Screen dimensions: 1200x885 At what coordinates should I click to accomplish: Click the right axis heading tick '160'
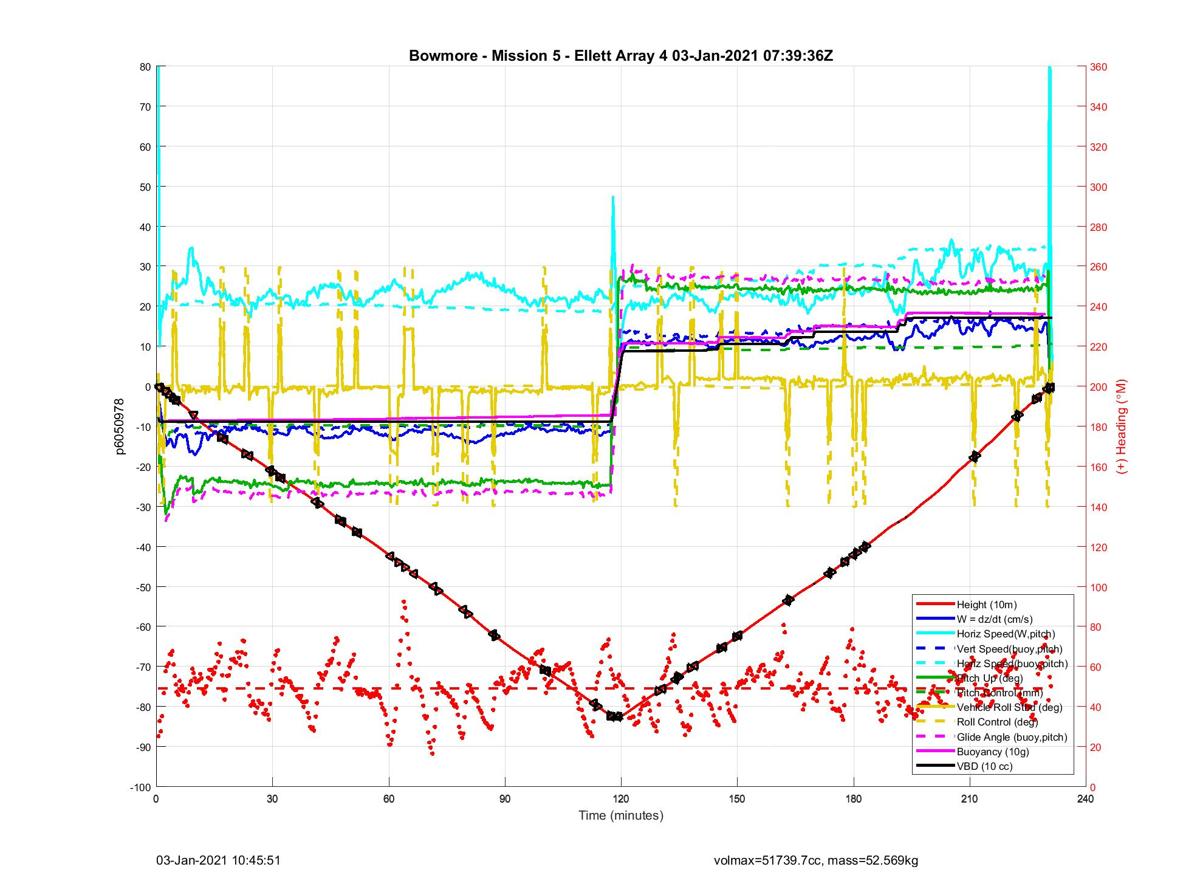pyautogui.click(x=1099, y=467)
